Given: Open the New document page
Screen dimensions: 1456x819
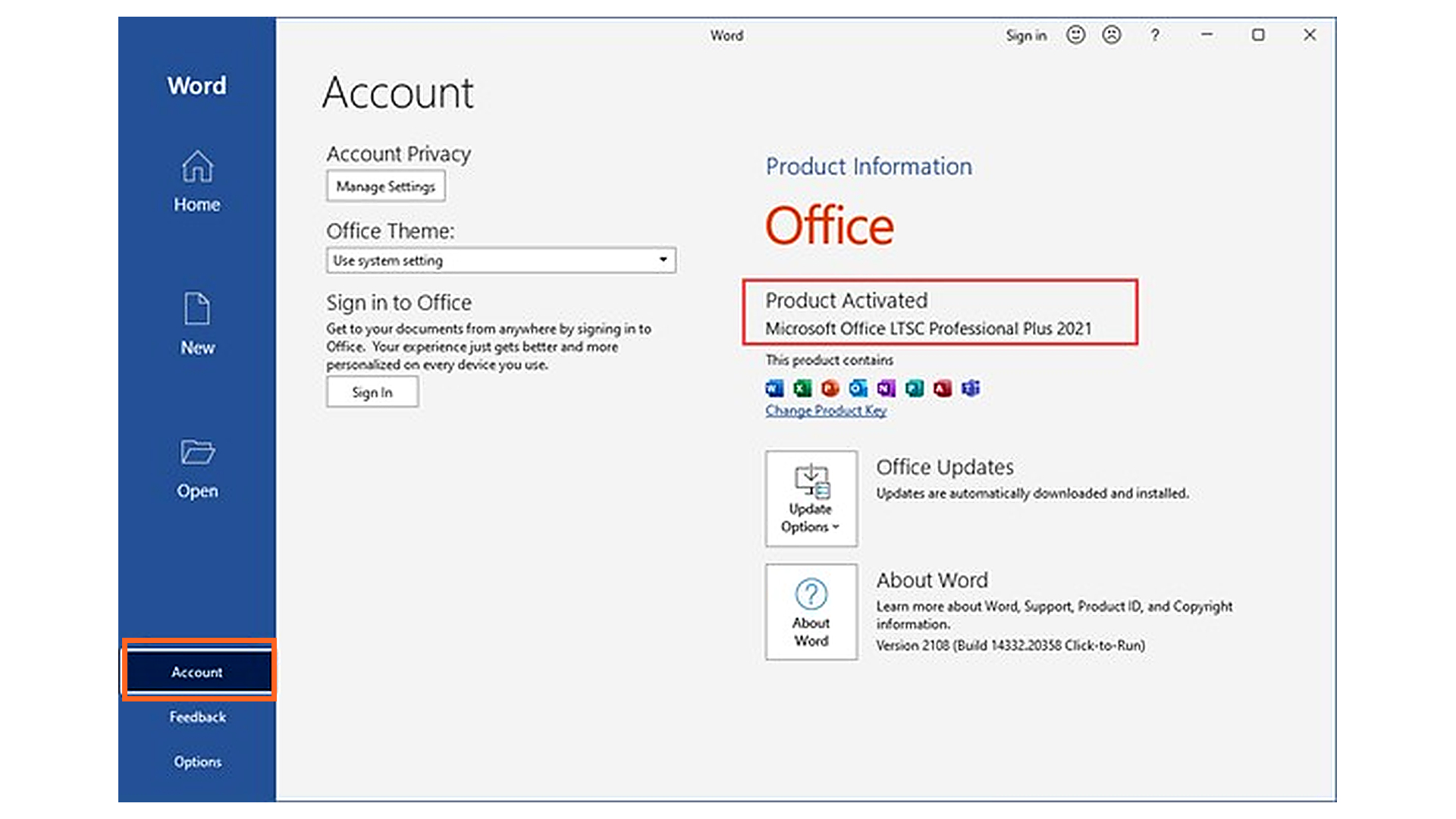Looking at the screenshot, I should [197, 325].
